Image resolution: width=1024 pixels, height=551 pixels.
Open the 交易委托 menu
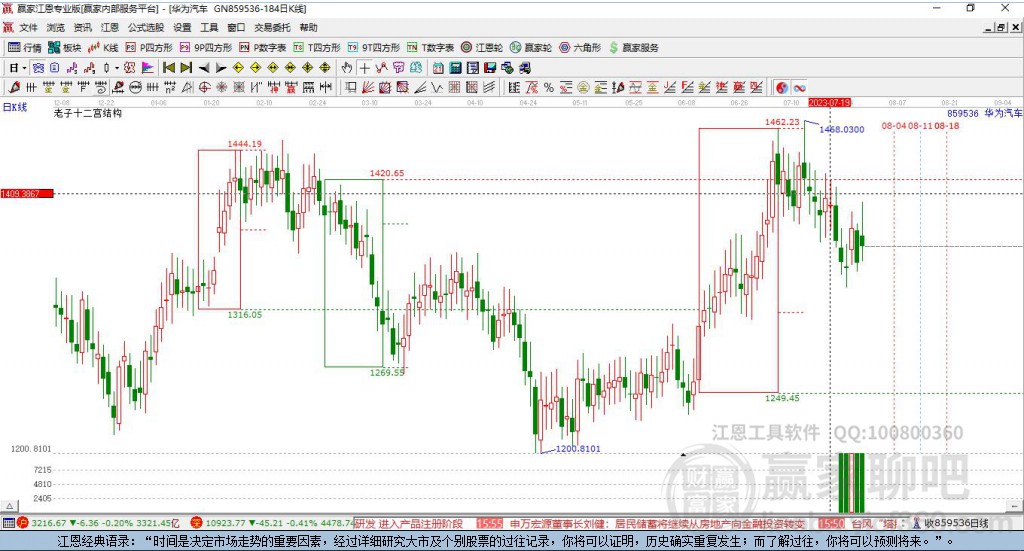272,27
